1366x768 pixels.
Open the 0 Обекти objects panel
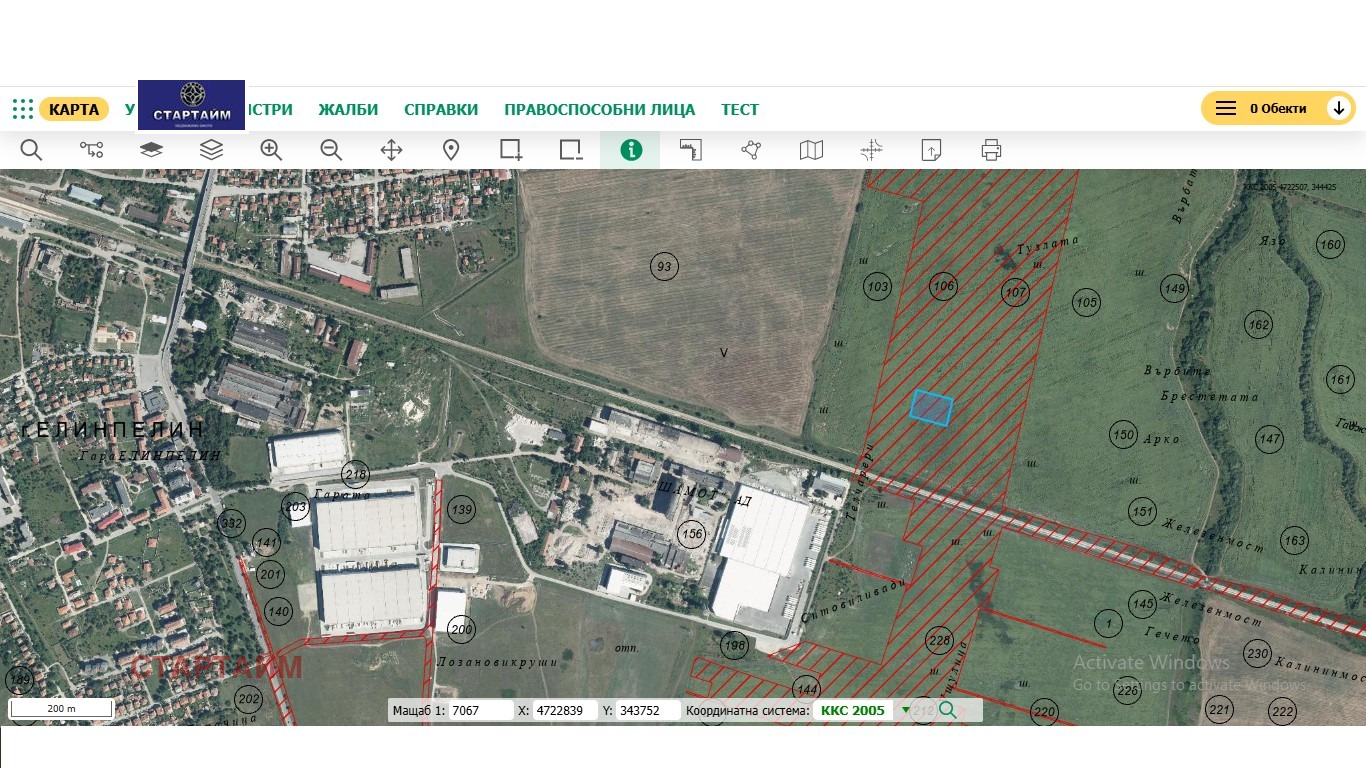click(1278, 107)
